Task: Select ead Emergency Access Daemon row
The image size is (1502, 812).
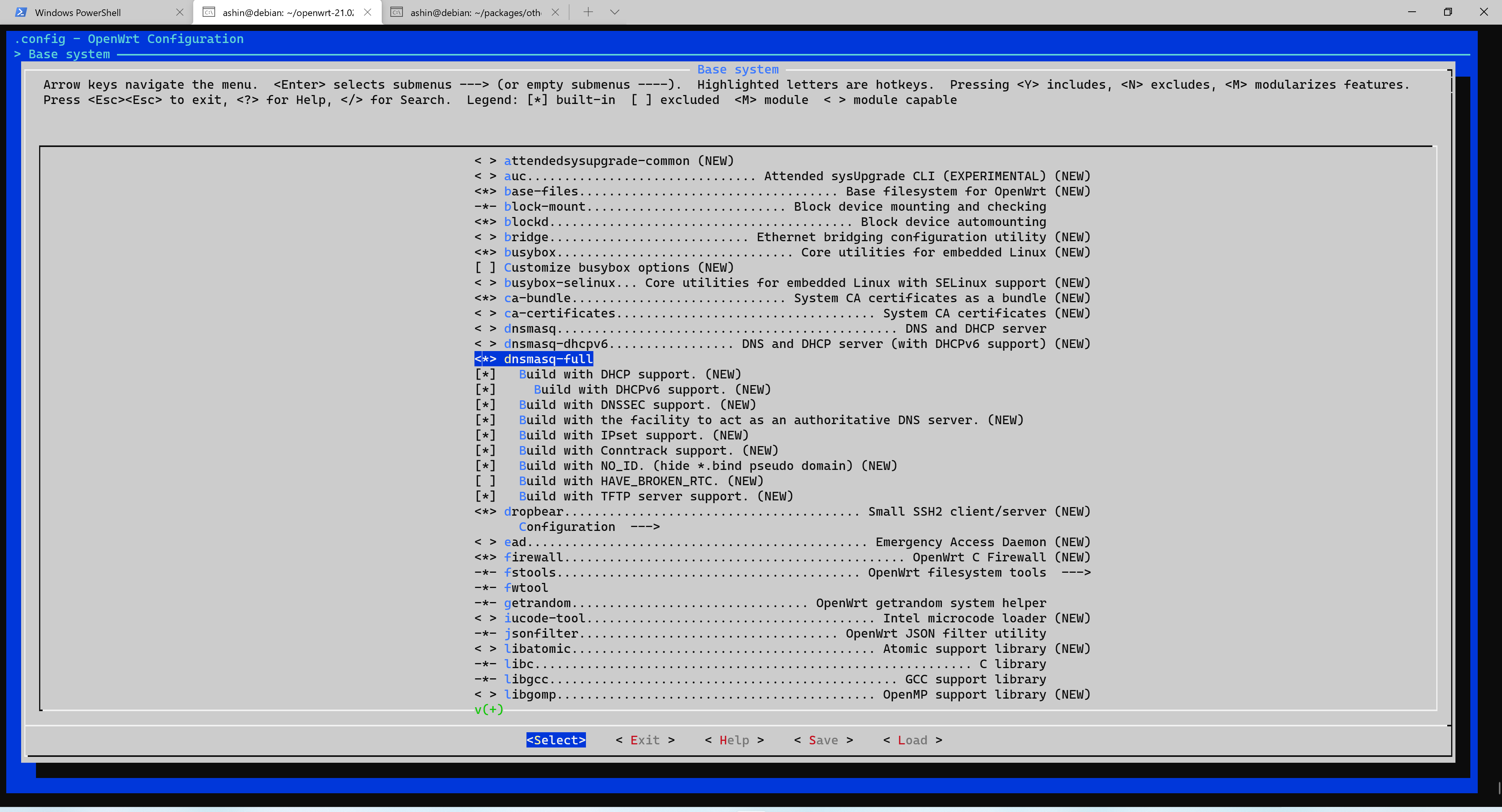Action: coord(782,542)
